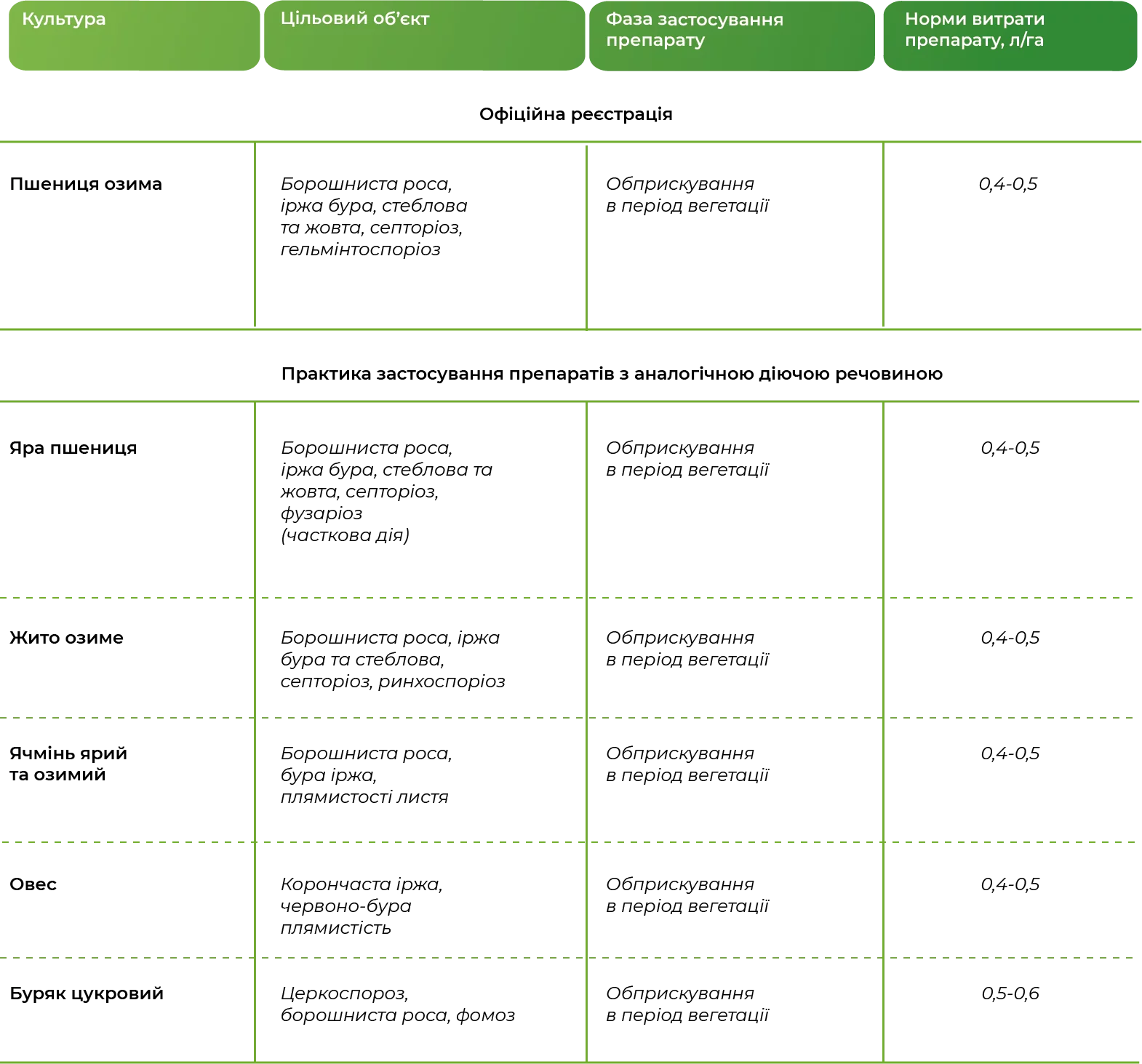This screenshot has height=1064, width=1142.
Task: Click the 'Буряк цукровий' crop cell
Action: click(x=87, y=993)
